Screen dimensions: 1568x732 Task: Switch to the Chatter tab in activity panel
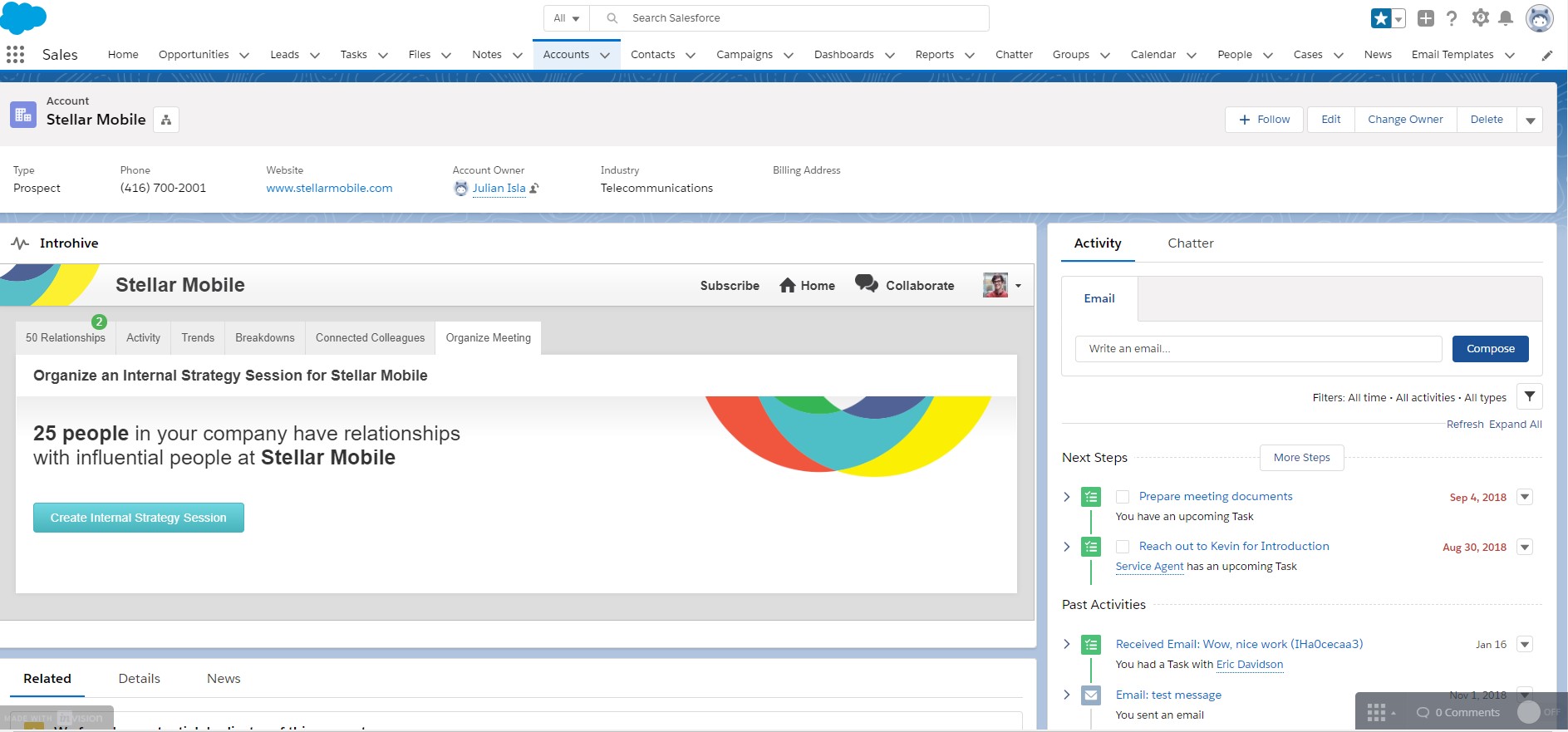click(1191, 243)
